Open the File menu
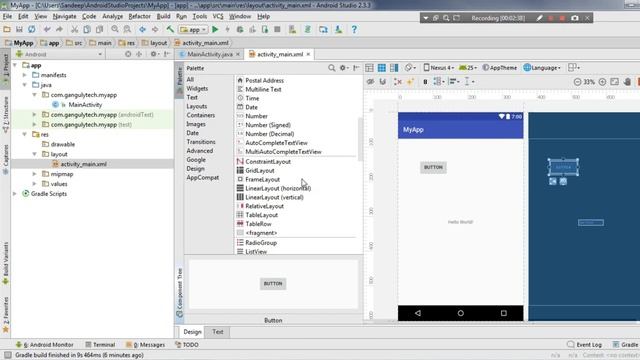640x360 pixels. [7, 16]
